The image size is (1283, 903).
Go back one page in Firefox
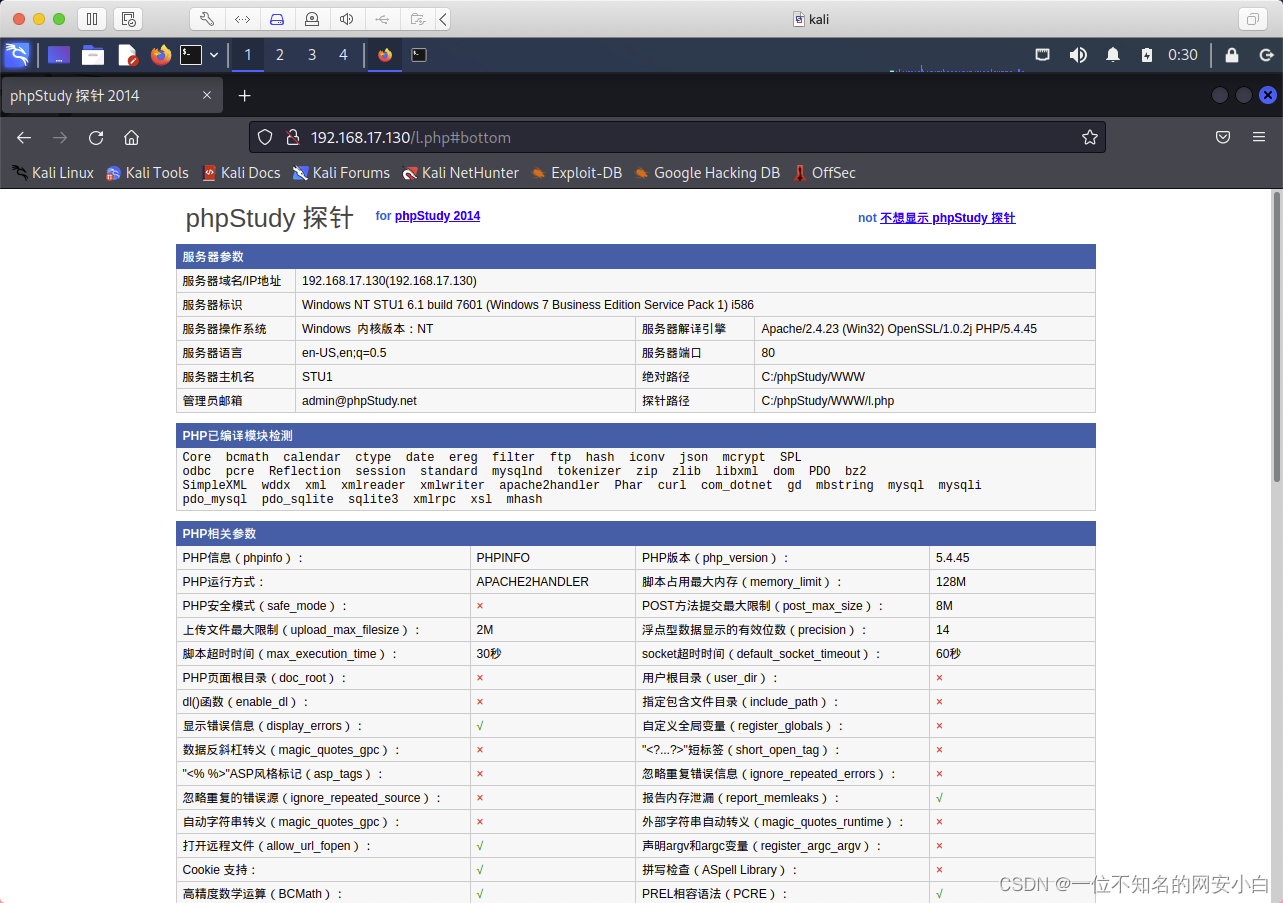[x=24, y=138]
